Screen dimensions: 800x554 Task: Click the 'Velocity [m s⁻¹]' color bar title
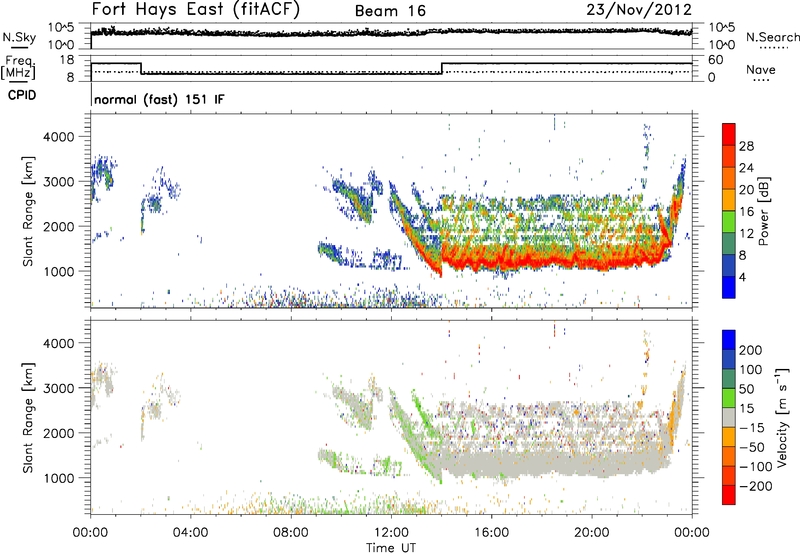coord(782,417)
